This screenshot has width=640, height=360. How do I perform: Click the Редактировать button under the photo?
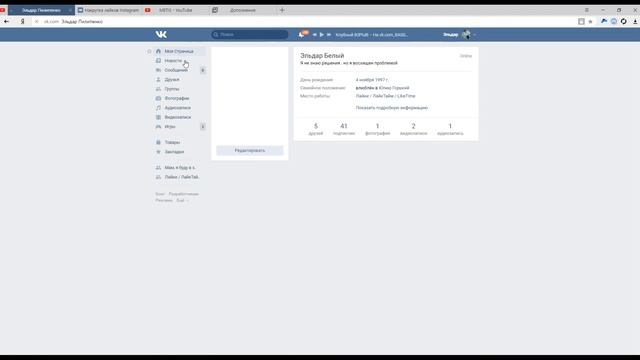point(250,151)
